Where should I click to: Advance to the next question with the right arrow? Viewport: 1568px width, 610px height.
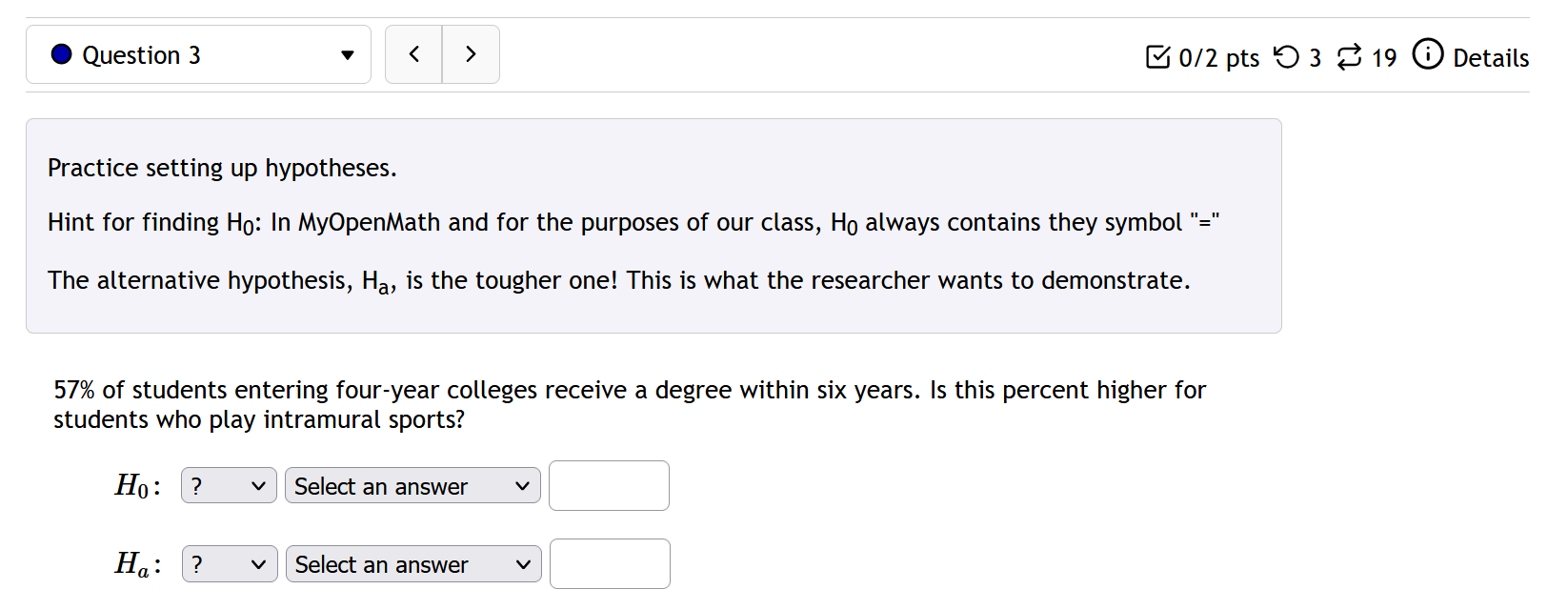[471, 54]
